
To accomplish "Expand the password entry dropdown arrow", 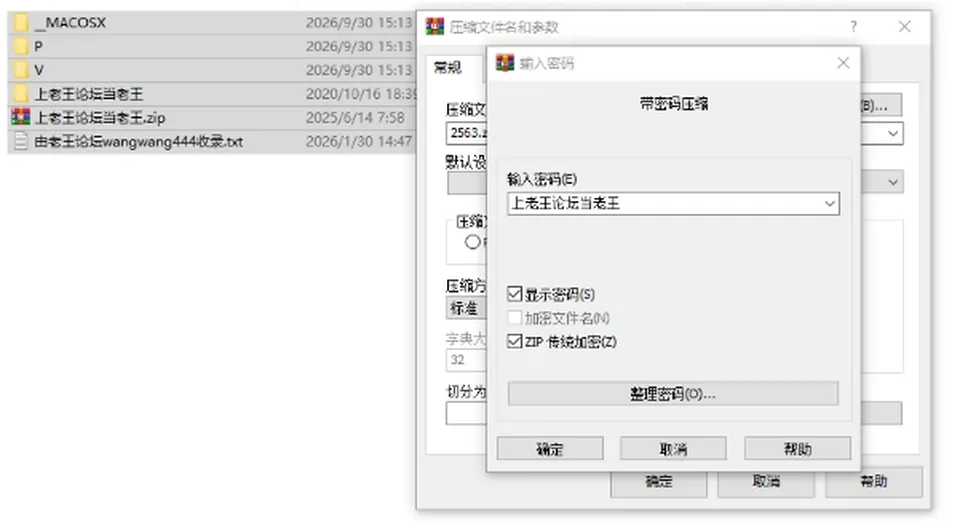I will [830, 203].
